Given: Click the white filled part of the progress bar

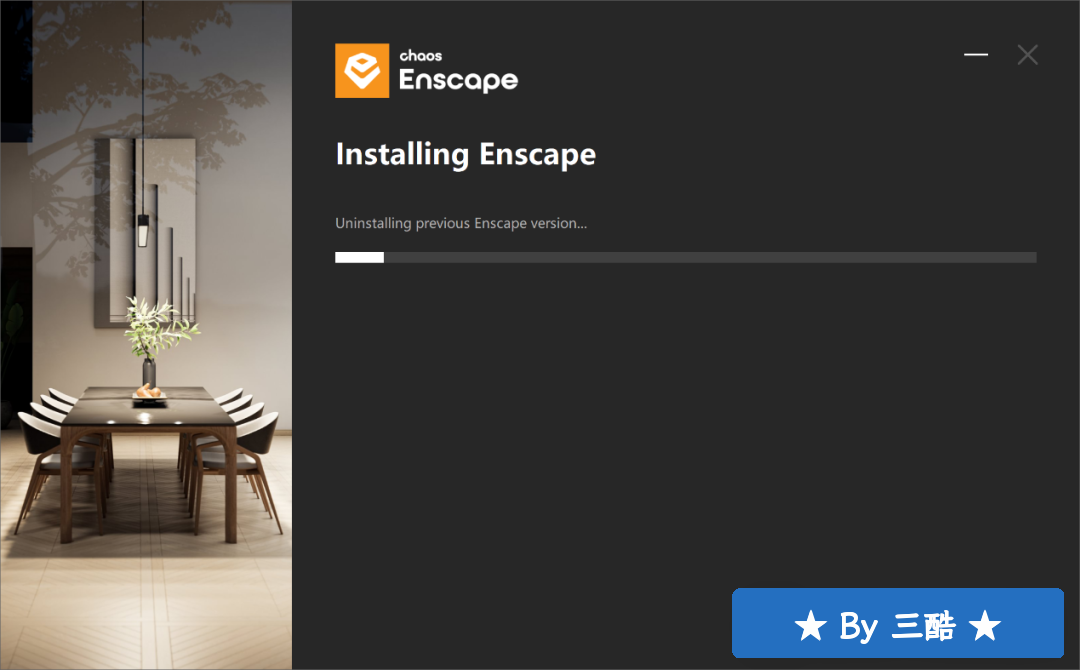Looking at the screenshot, I should [360, 258].
